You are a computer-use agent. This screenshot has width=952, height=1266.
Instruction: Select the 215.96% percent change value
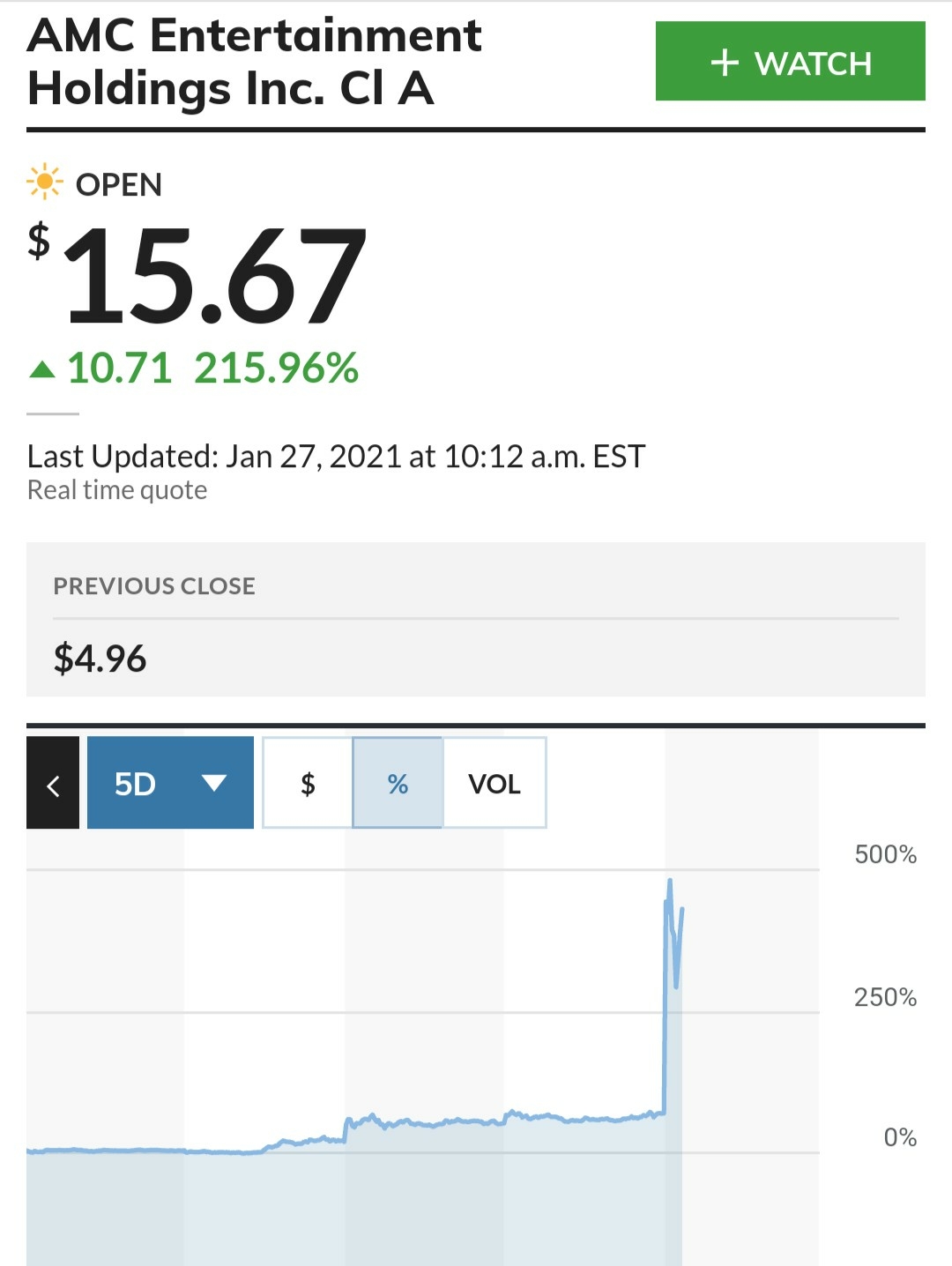(x=277, y=368)
